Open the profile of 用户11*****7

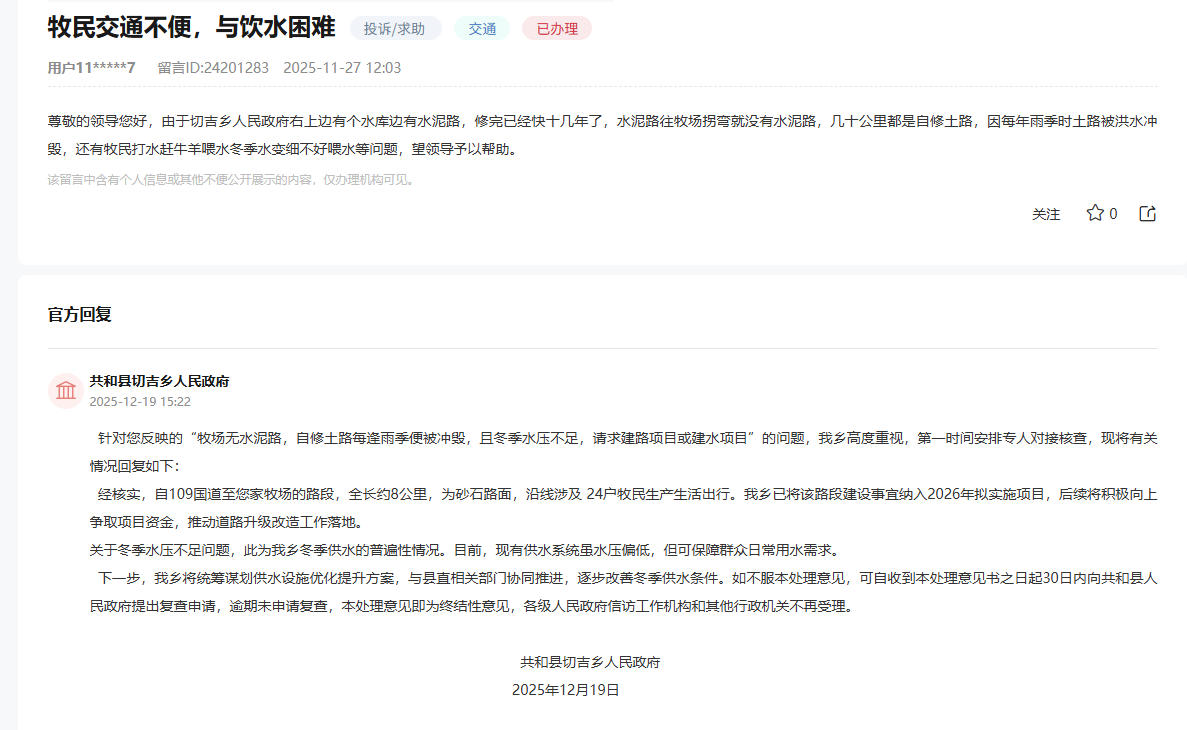[x=91, y=68]
